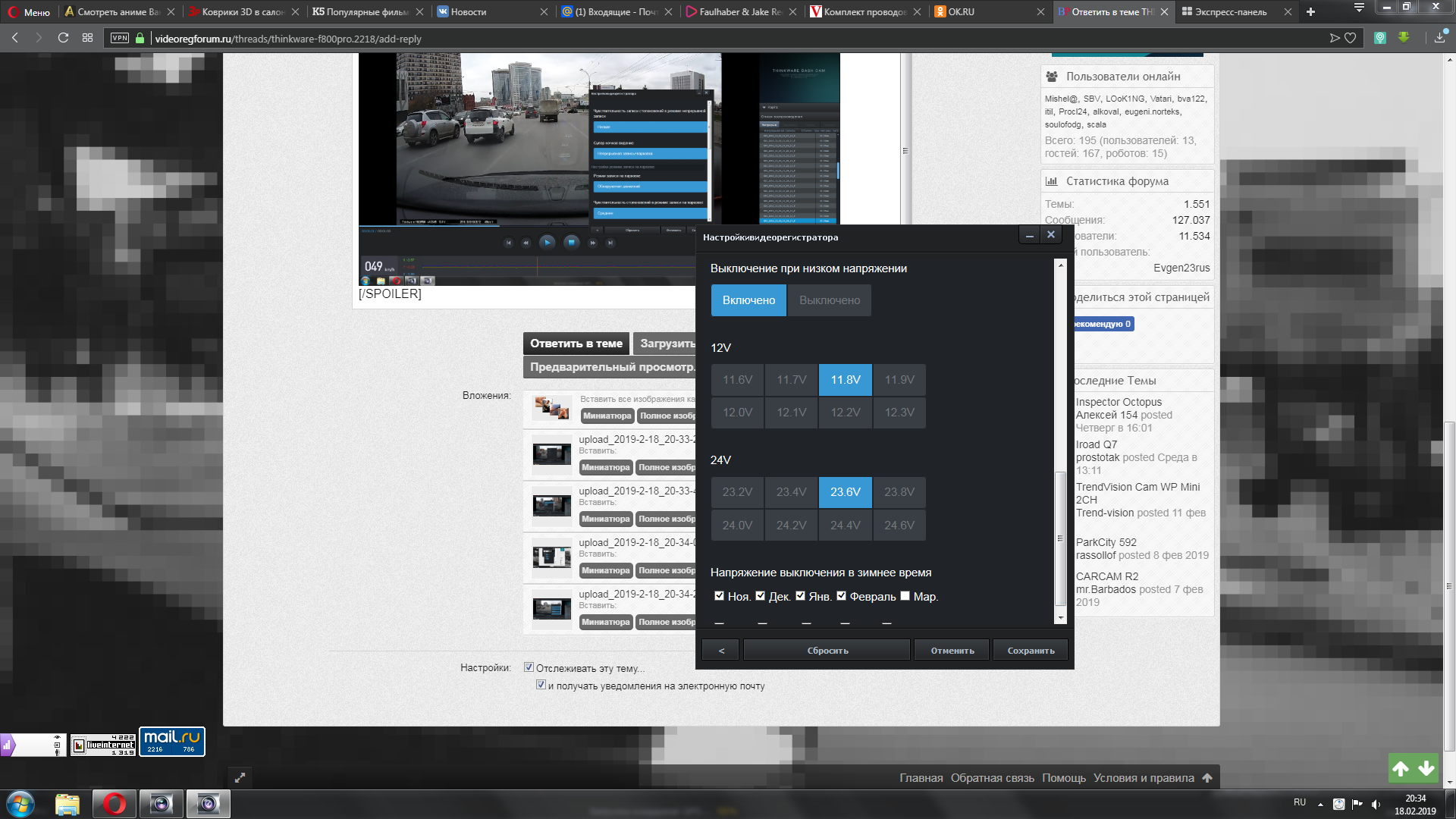The width and height of the screenshot is (1456, 819).
Task: Click the VPN badge in address bar
Action: point(120,38)
